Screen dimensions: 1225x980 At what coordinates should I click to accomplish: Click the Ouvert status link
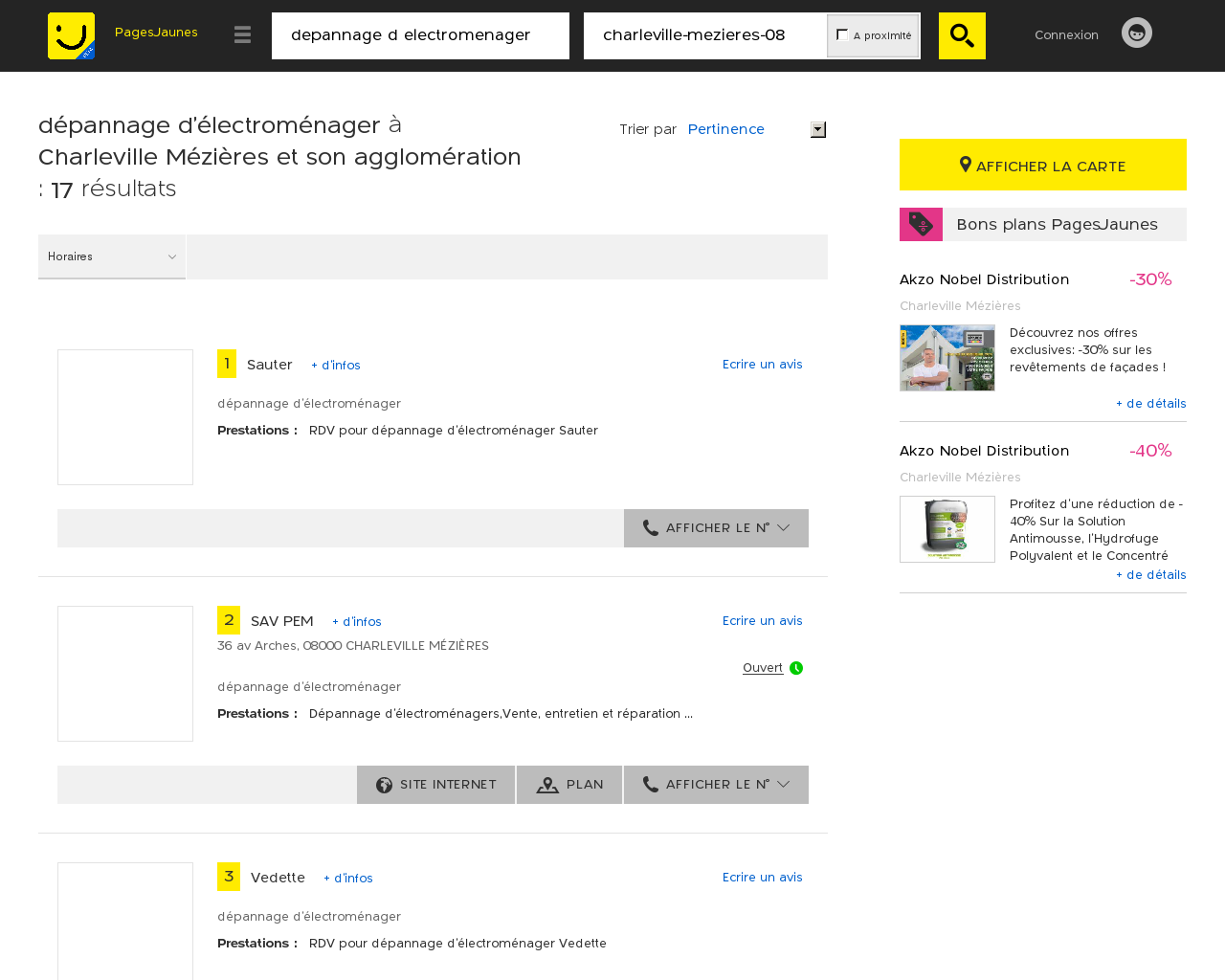coord(763,668)
